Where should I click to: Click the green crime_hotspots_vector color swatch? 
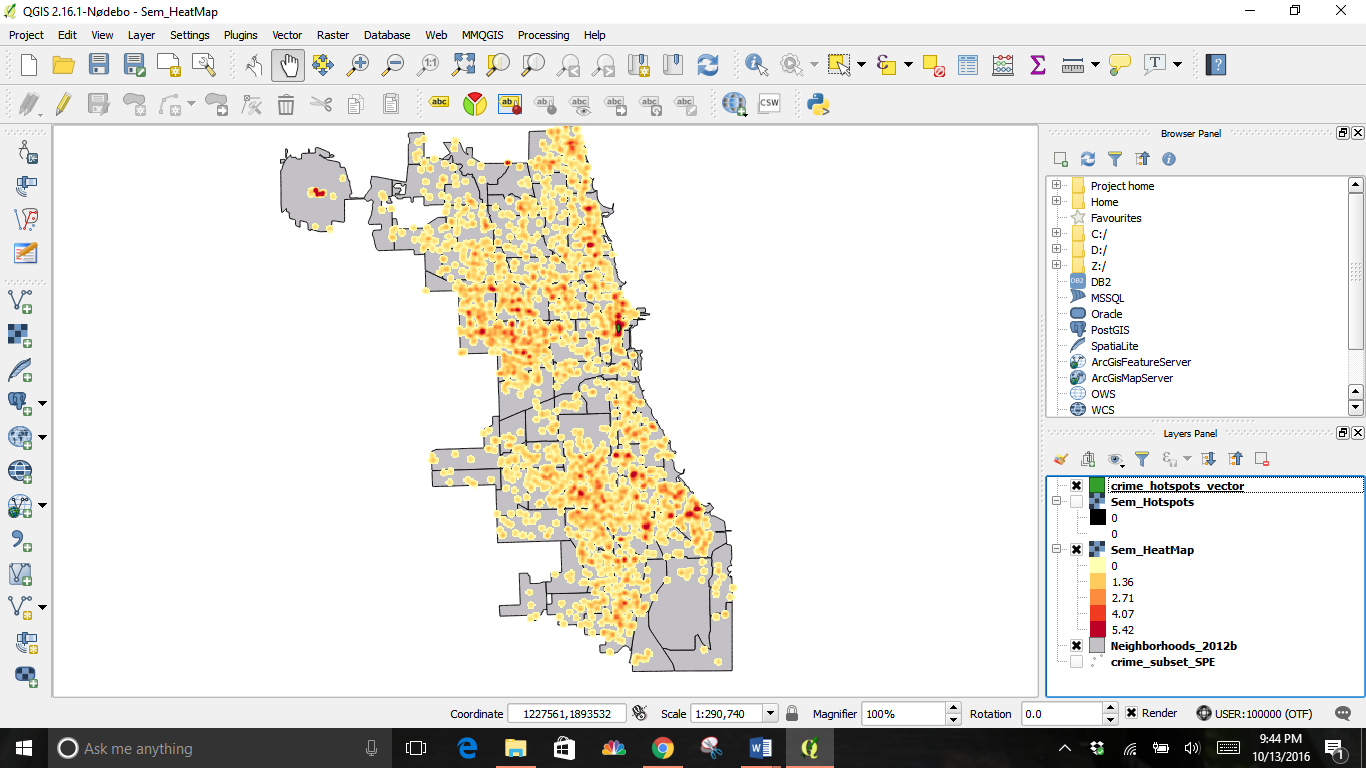point(1097,486)
